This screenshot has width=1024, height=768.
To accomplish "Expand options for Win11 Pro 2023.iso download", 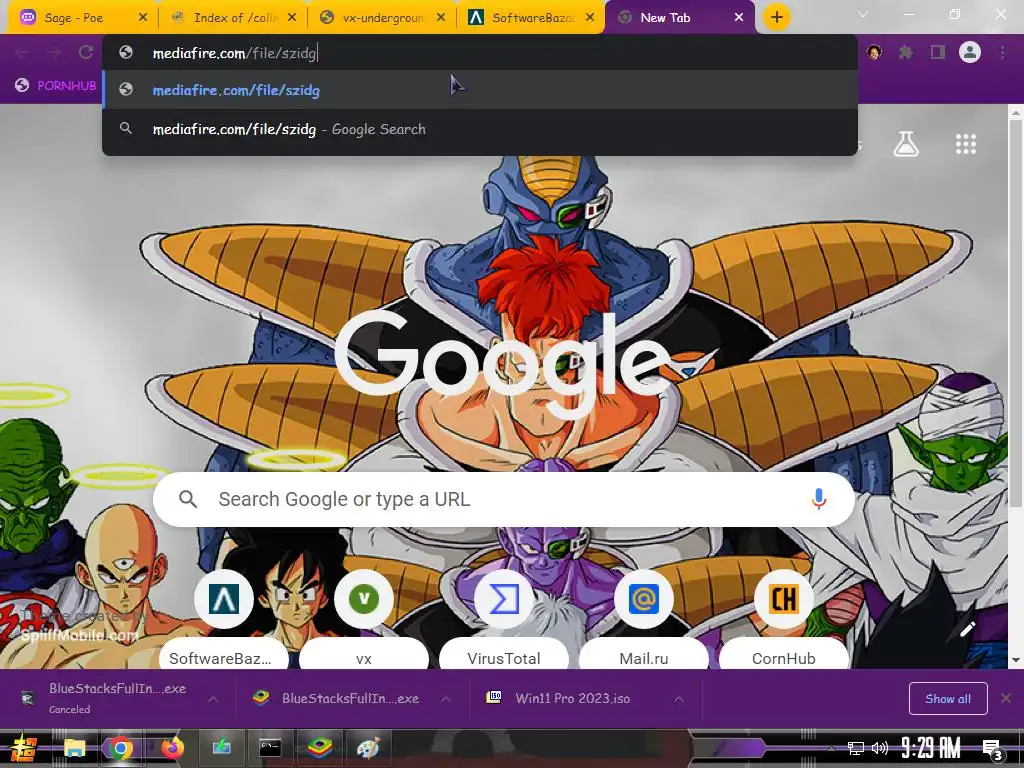I will [679, 699].
